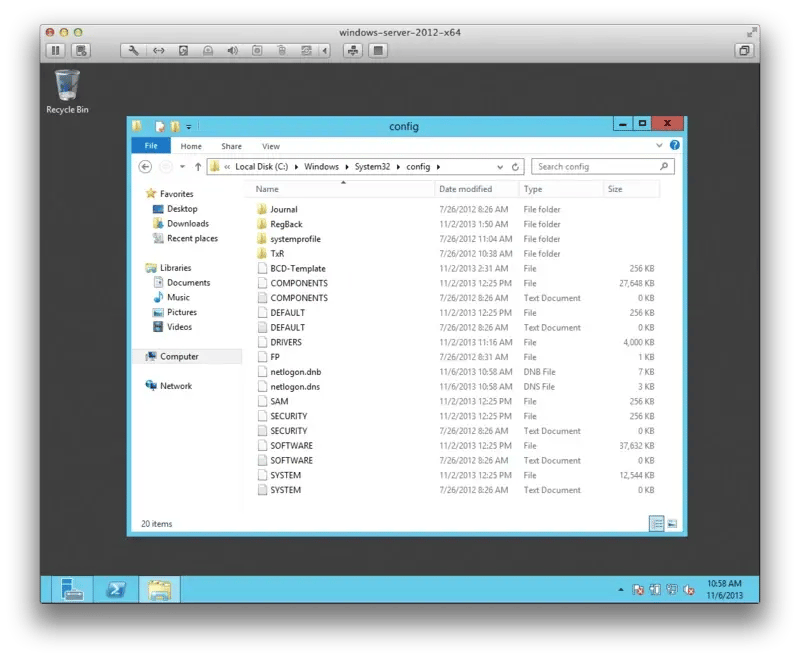Image resolution: width=800 pixels, height=659 pixels.
Task: Go up one folder level arrow
Action: click(198, 167)
